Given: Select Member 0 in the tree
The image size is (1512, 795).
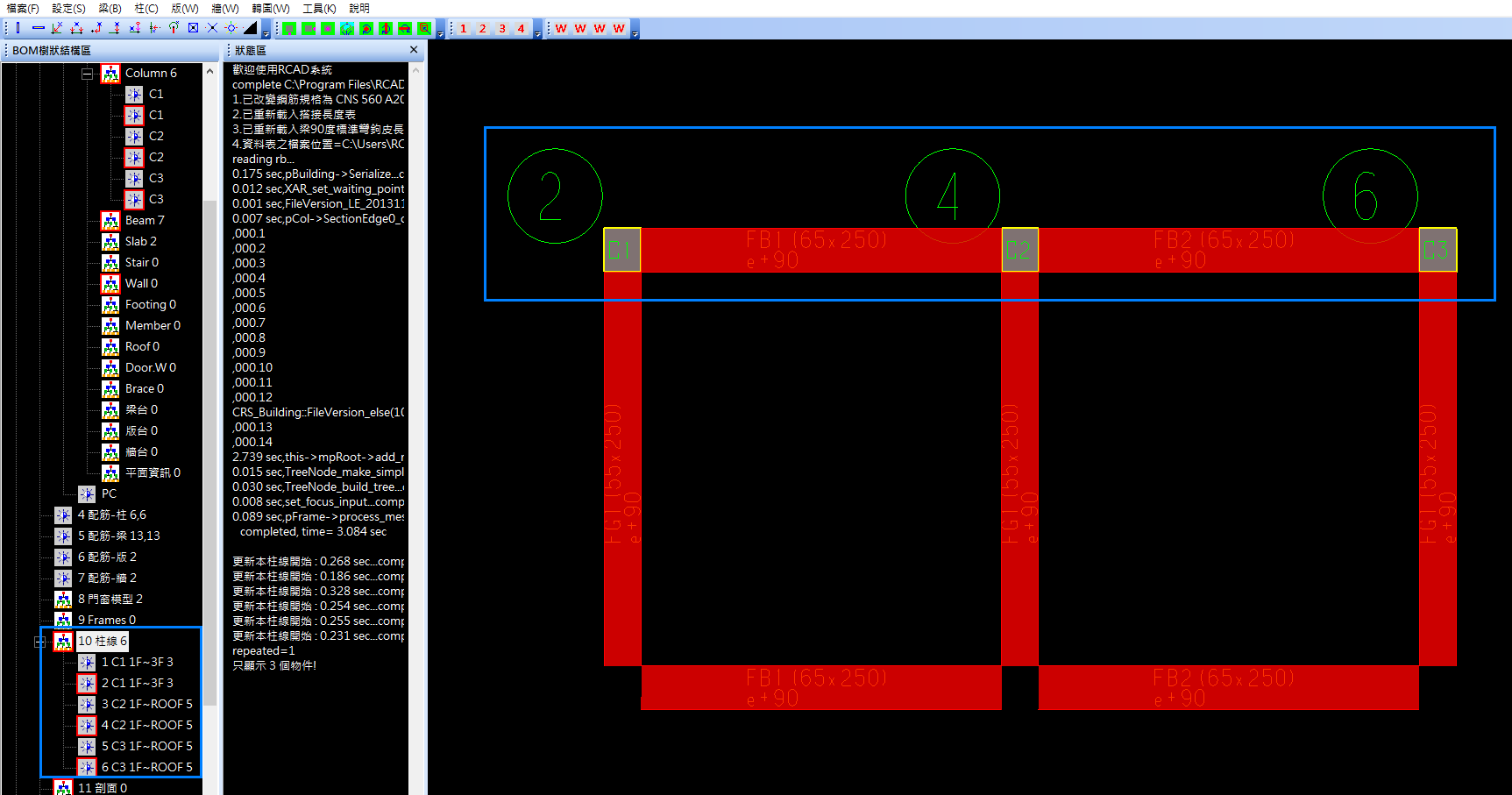Looking at the screenshot, I should [x=153, y=325].
